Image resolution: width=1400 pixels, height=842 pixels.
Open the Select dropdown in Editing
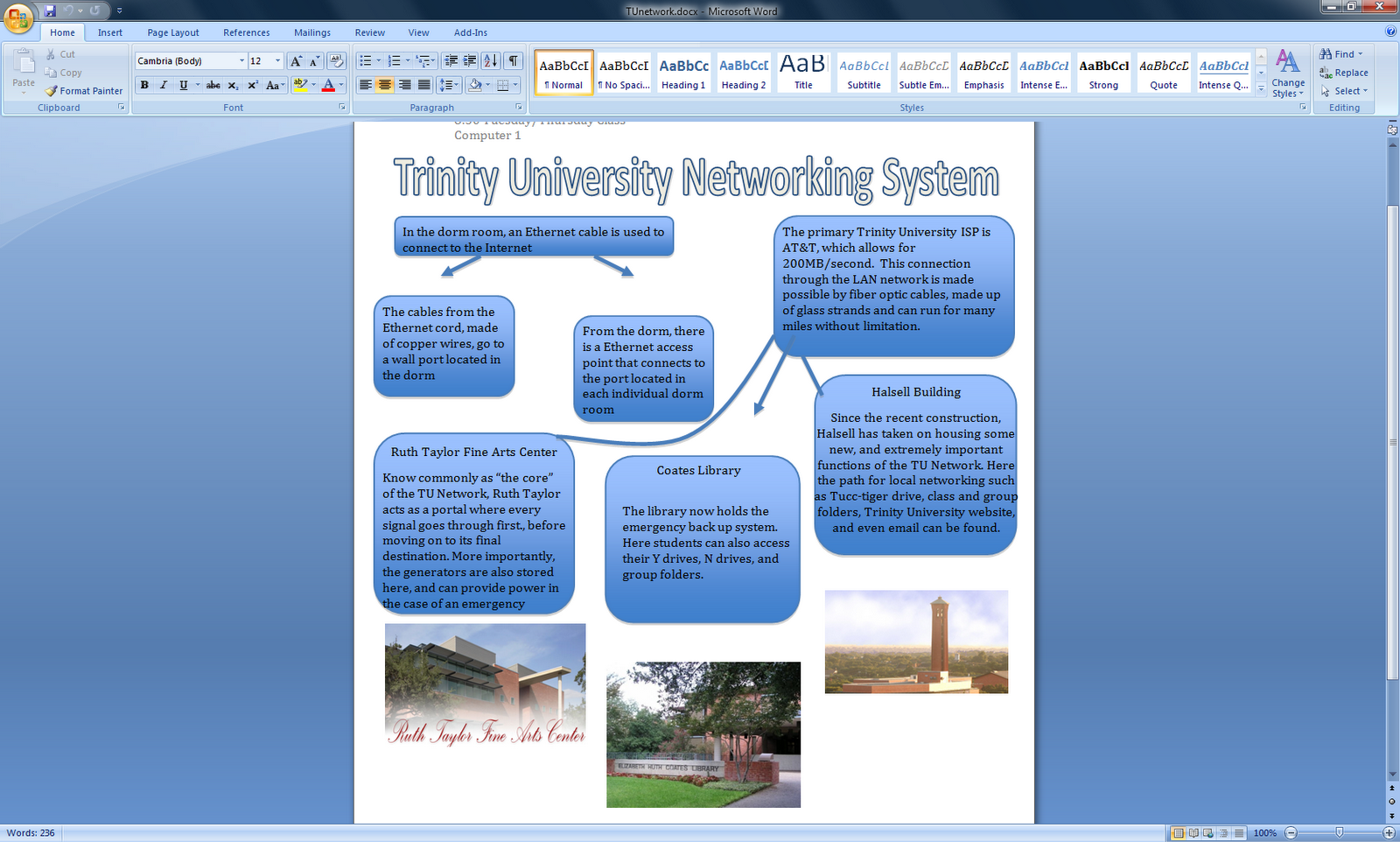1345,91
